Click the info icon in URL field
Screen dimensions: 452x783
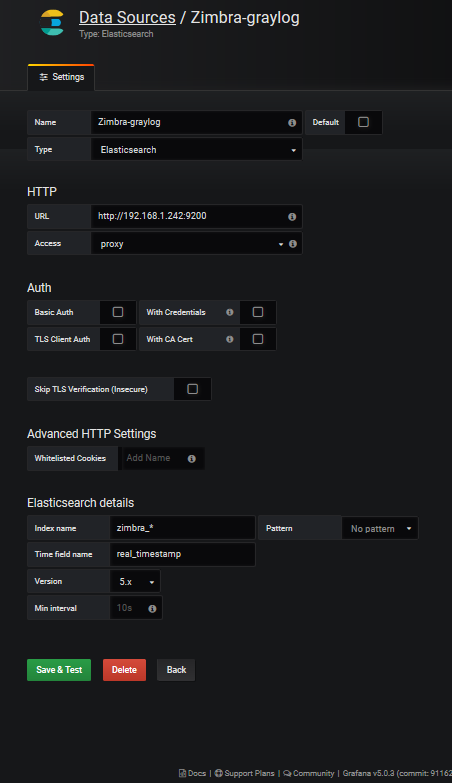click(x=292, y=217)
